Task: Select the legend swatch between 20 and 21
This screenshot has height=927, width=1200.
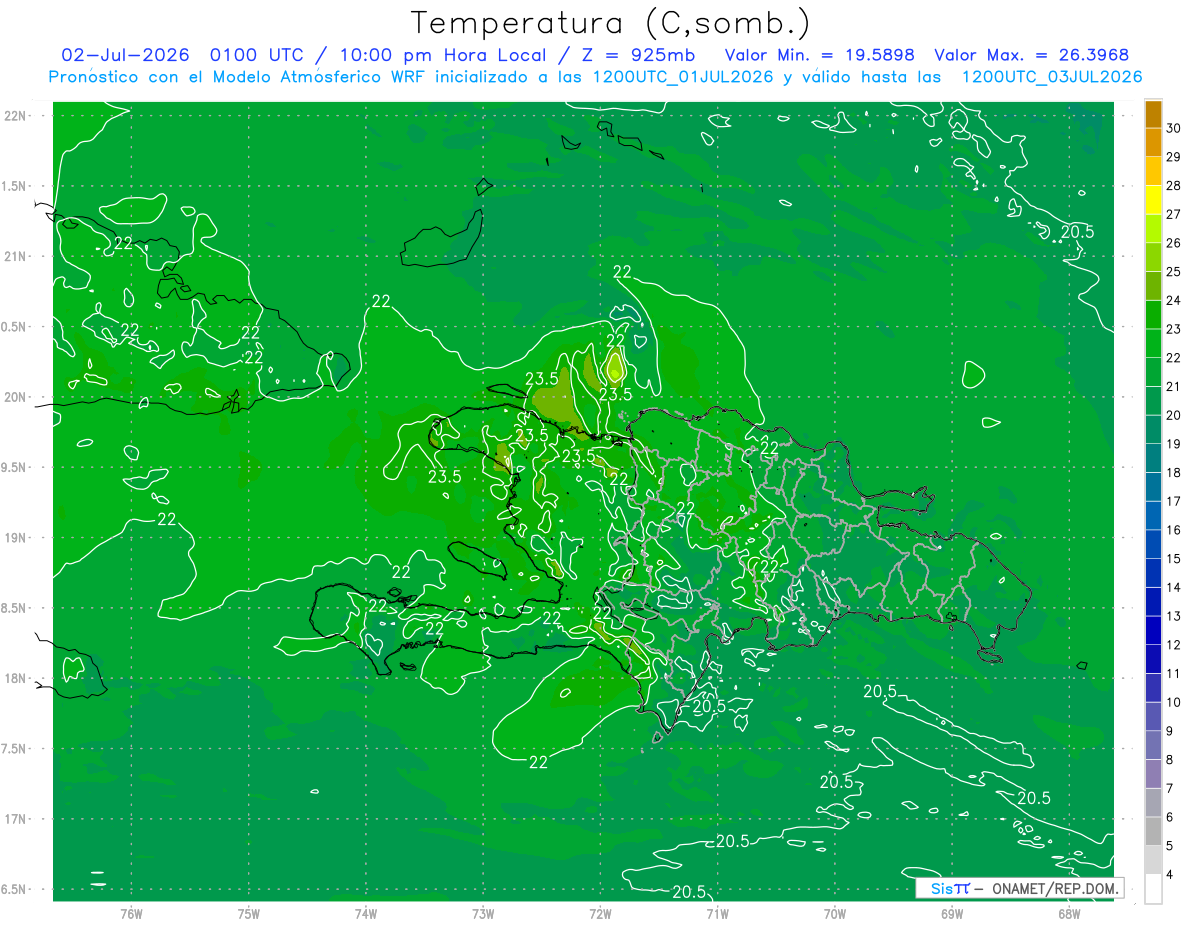Action: (x=1153, y=401)
